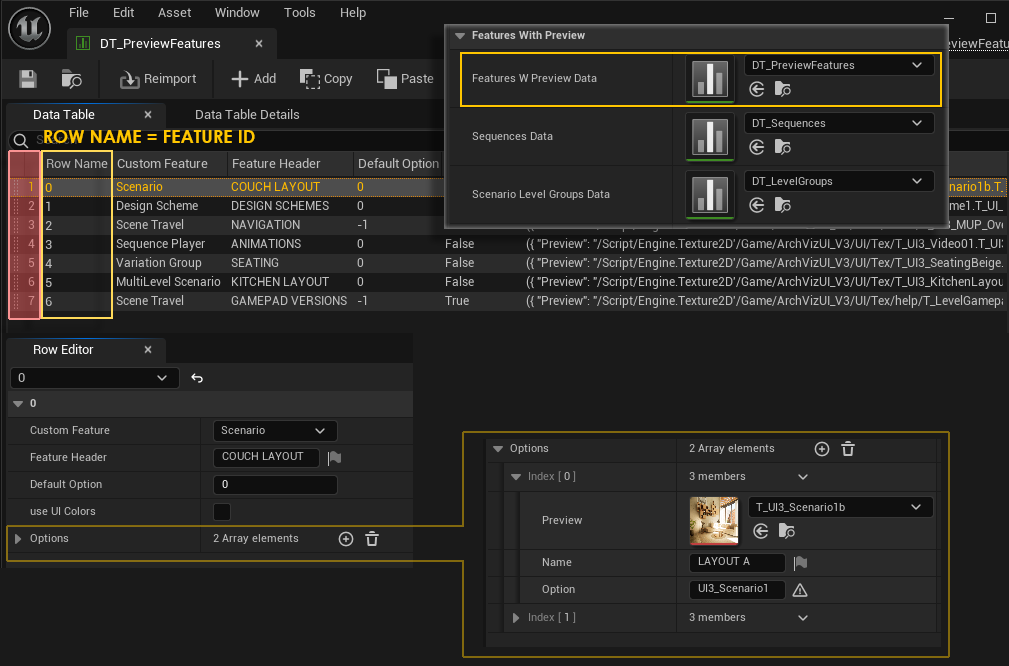
Task: Empty the array in expanded Options panel
Action: [848, 449]
